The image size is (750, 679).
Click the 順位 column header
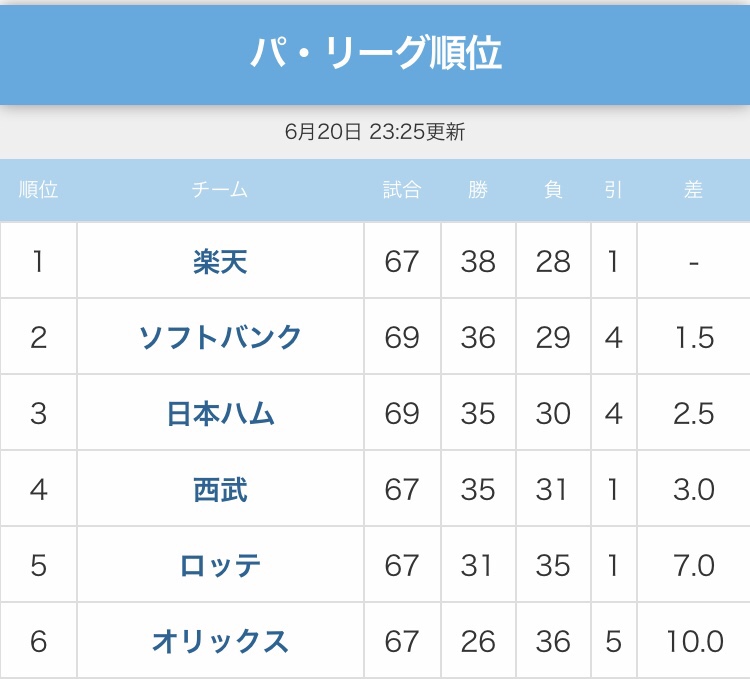pos(38,190)
